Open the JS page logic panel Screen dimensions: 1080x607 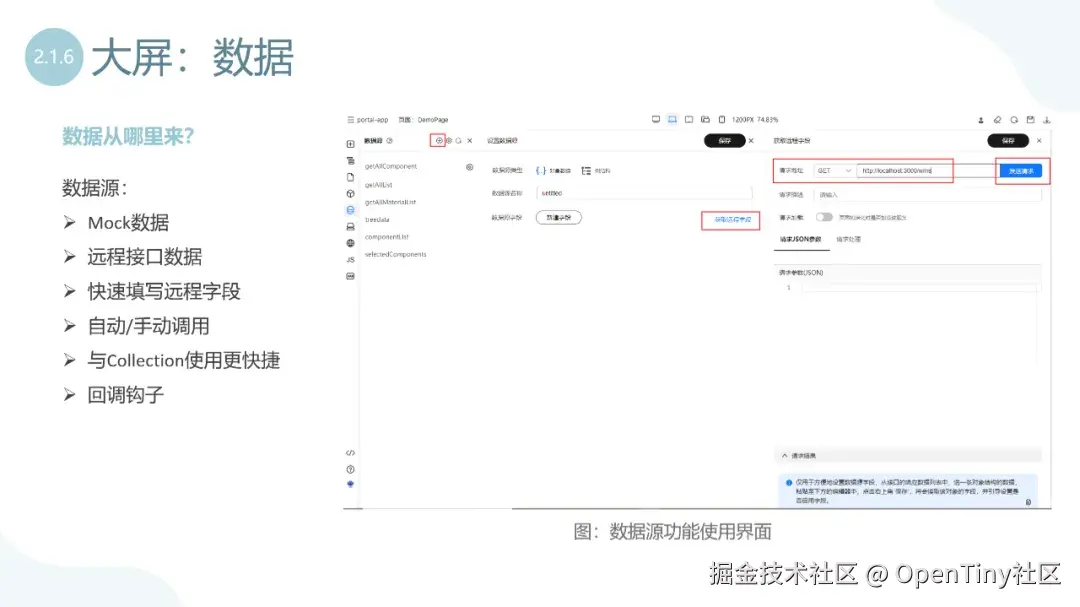coord(350,258)
